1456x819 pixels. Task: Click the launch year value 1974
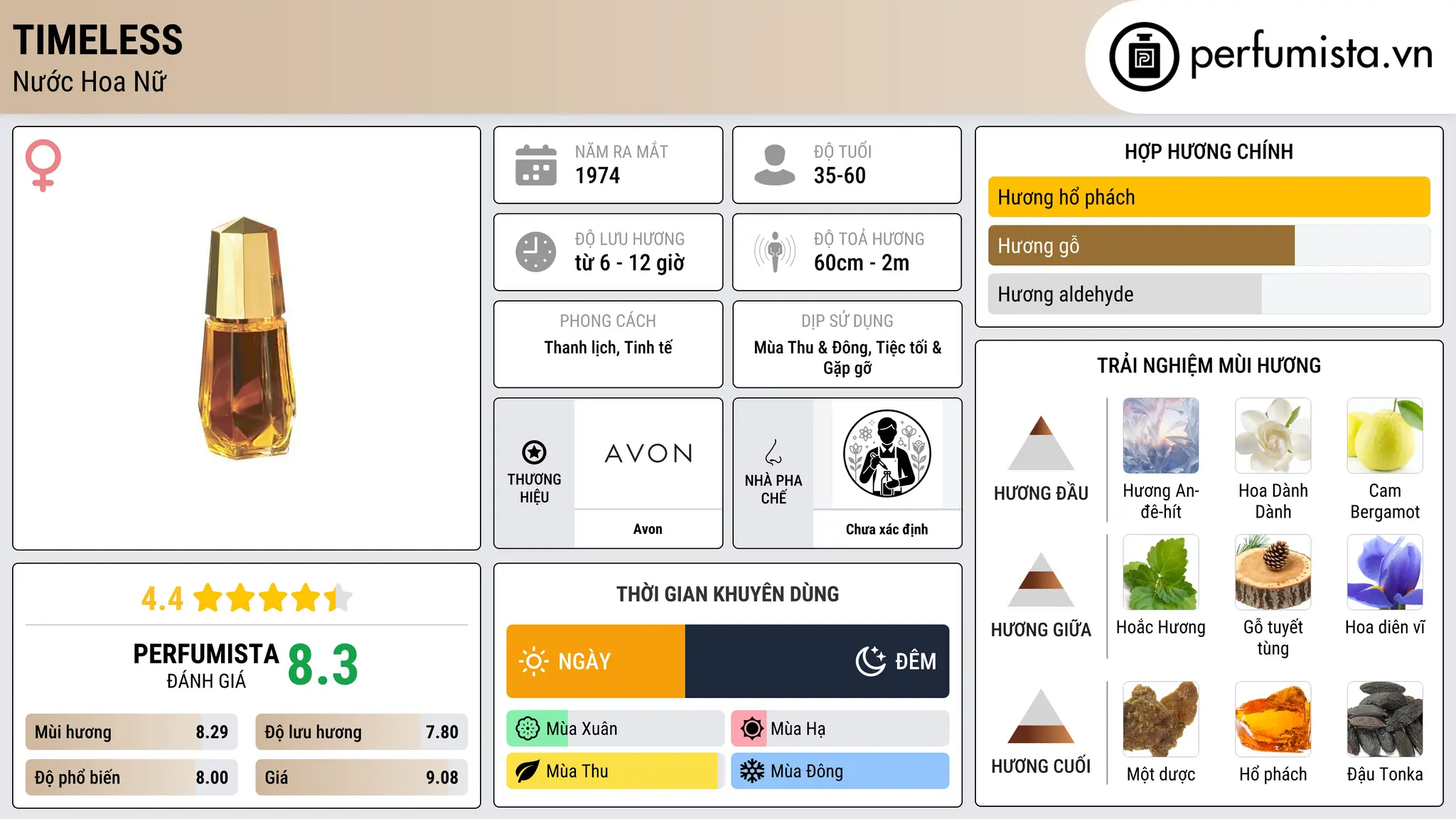[597, 176]
